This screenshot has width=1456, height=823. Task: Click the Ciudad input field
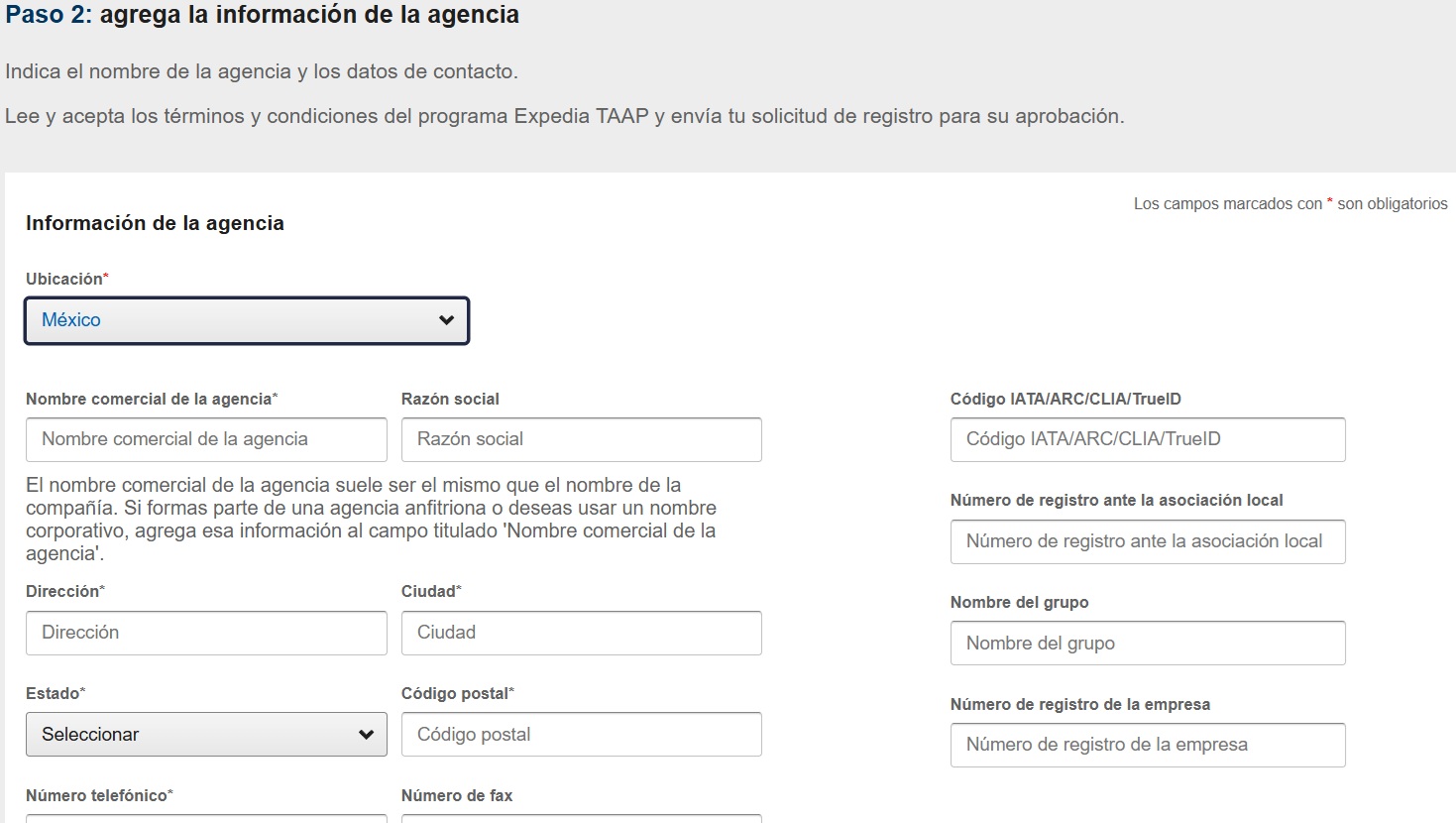pos(582,633)
